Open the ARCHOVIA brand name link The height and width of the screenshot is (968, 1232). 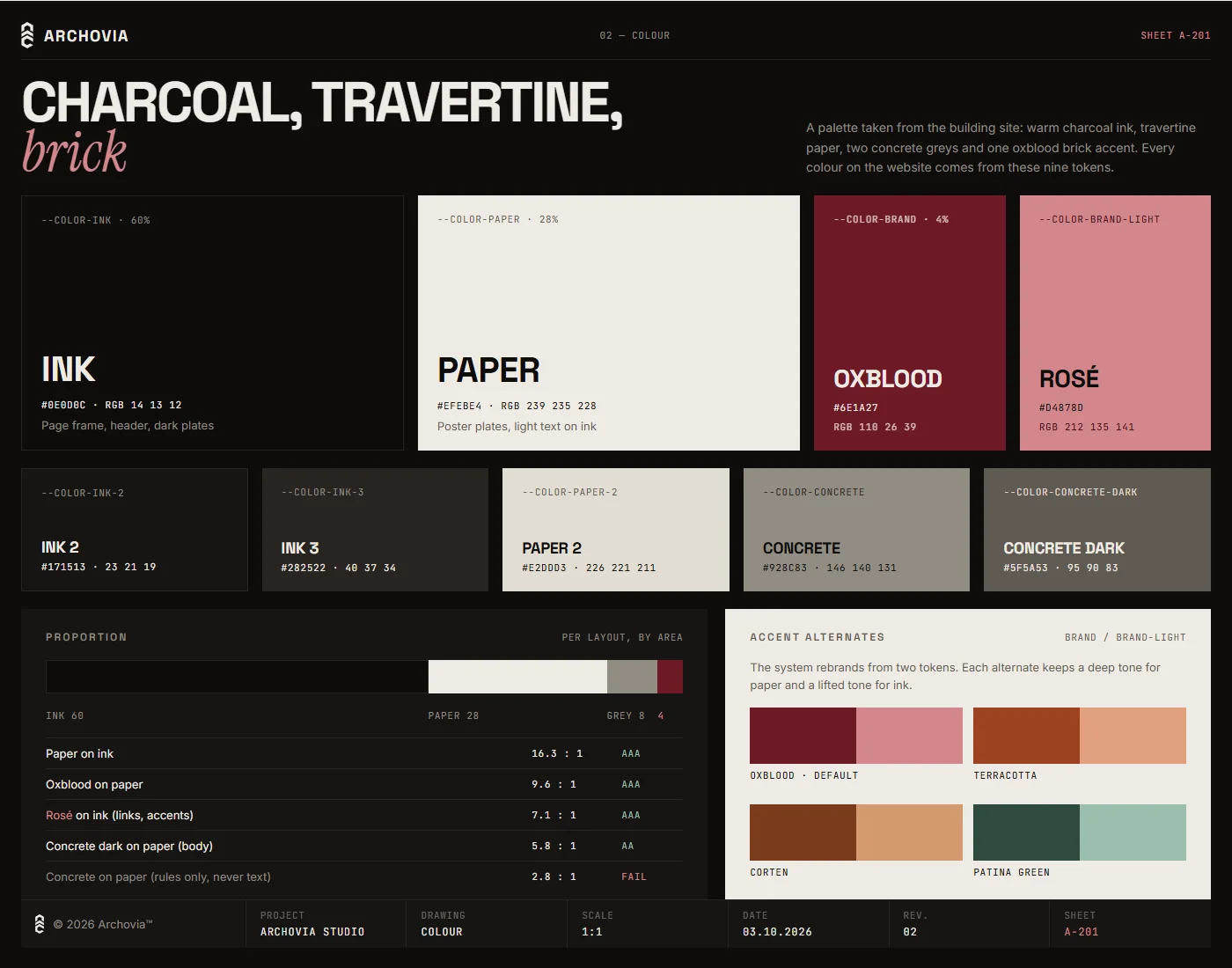[86, 36]
